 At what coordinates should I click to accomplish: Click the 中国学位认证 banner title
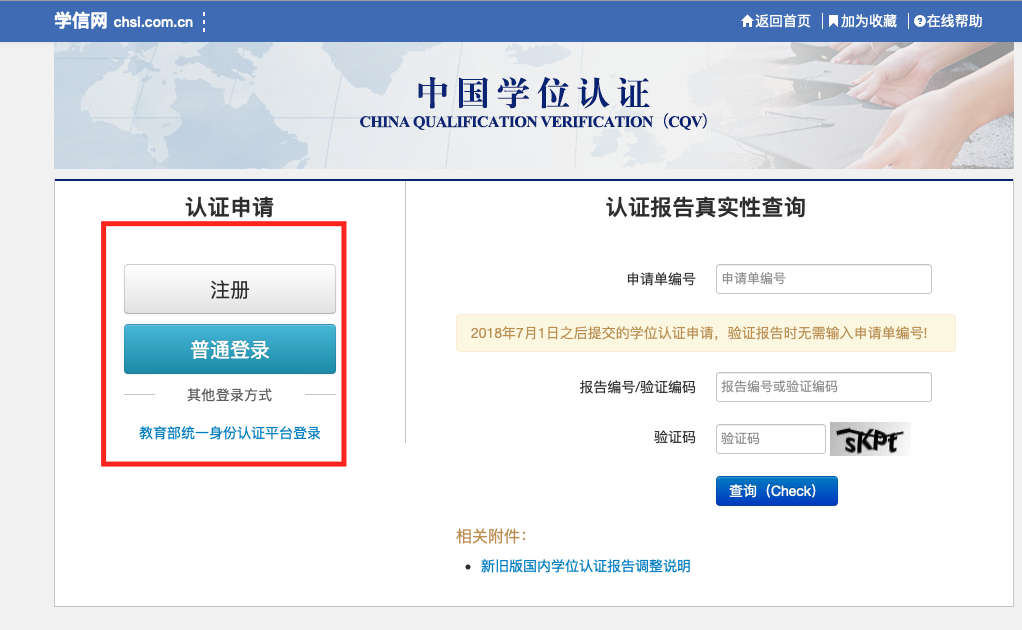[x=533, y=94]
